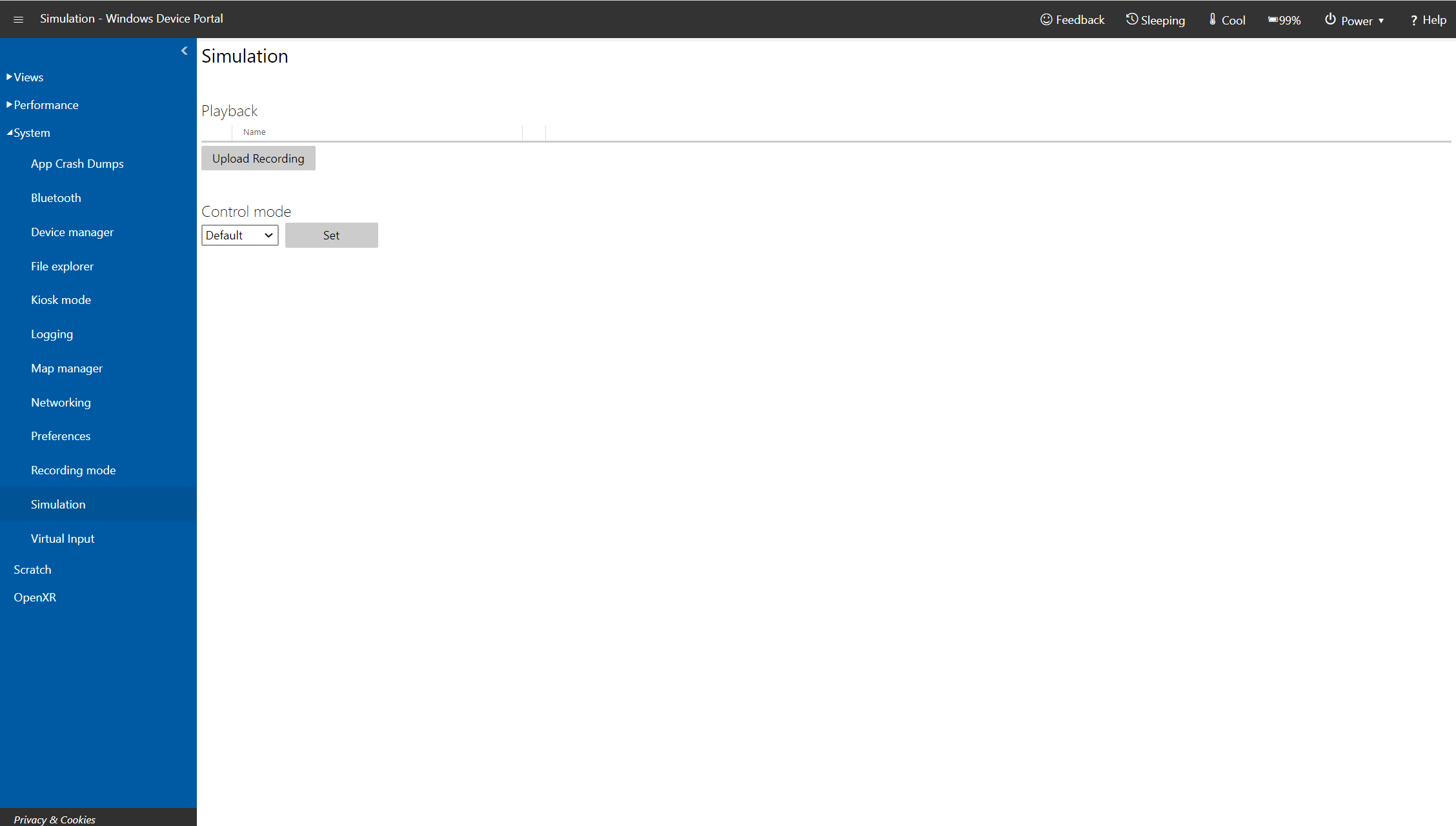Select the Scratch section in sidebar

(x=32, y=569)
